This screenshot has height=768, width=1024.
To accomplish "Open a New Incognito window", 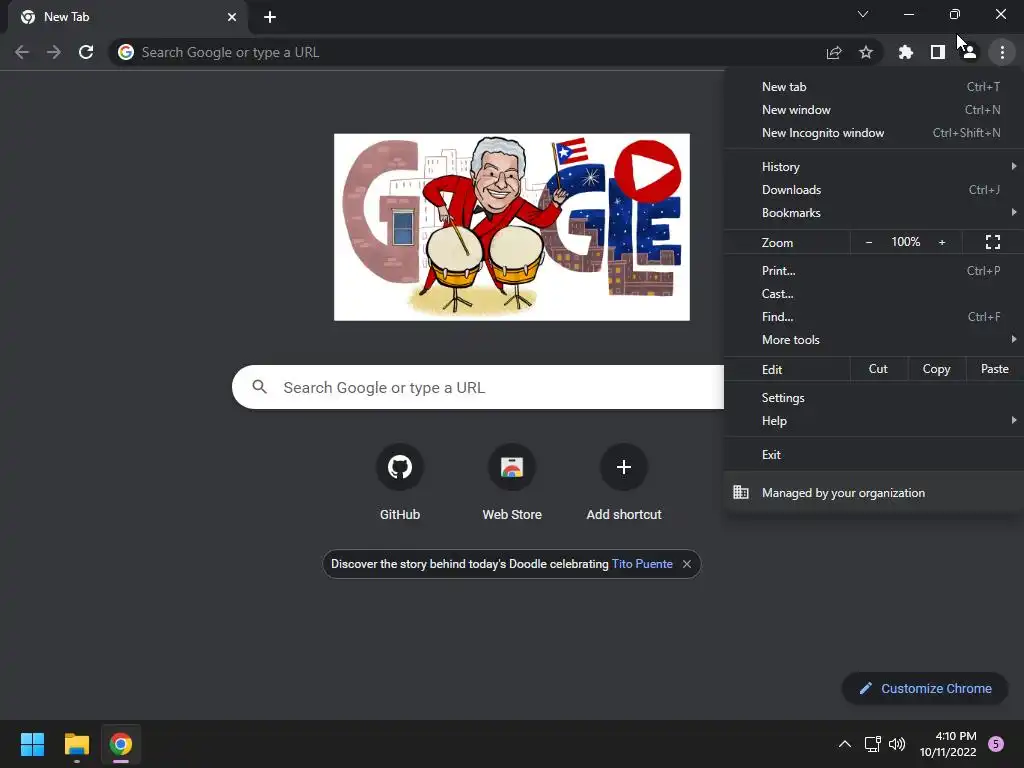I will [874, 133].
